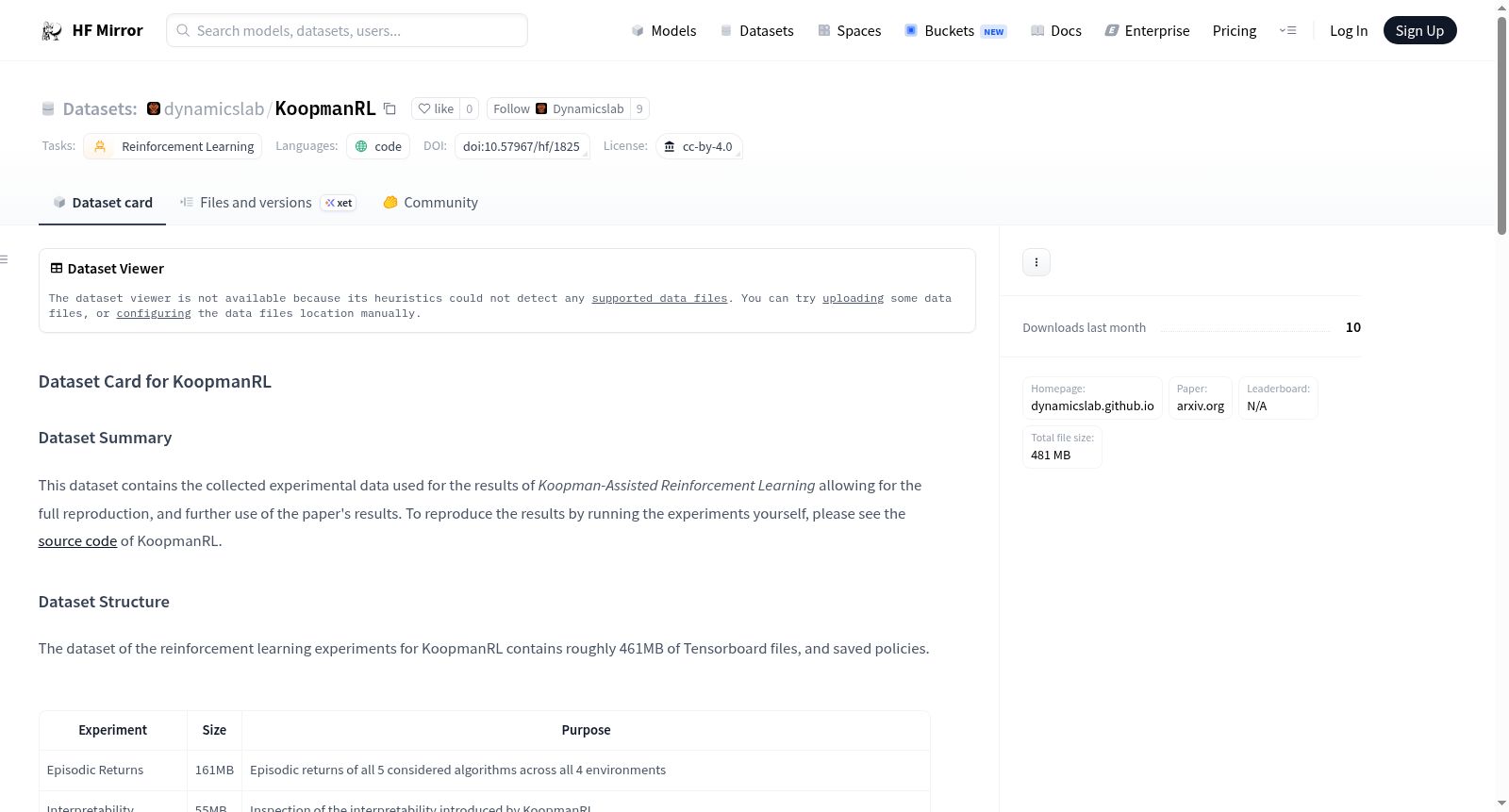The image size is (1509, 812).
Task: Go to the Pricing page
Action: (x=1235, y=31)
